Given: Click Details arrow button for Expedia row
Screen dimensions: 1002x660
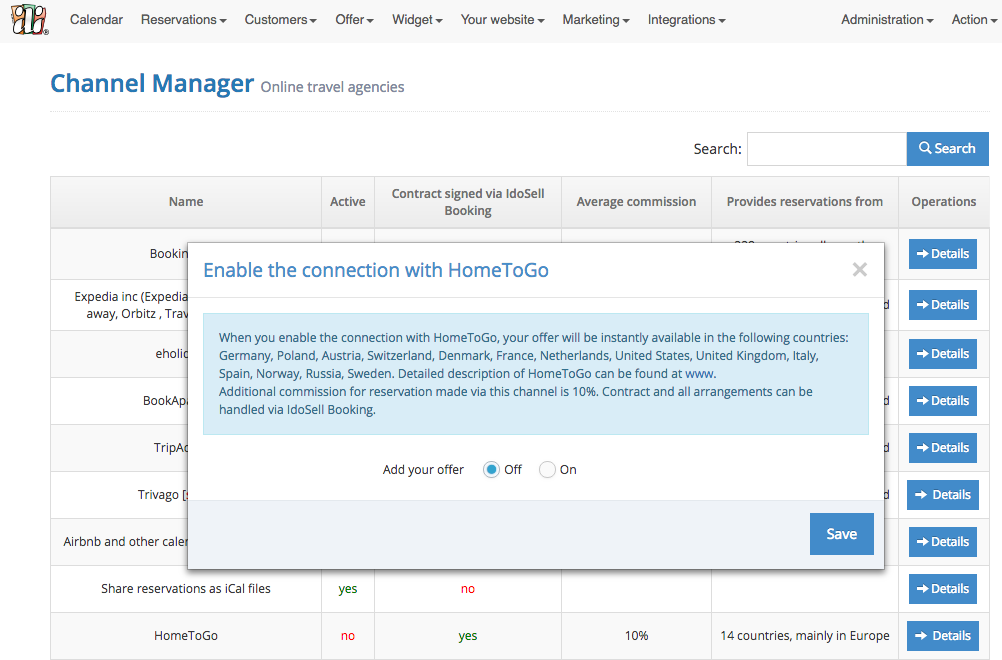Looking at the screenshot, I should click(x=942, y=305).
